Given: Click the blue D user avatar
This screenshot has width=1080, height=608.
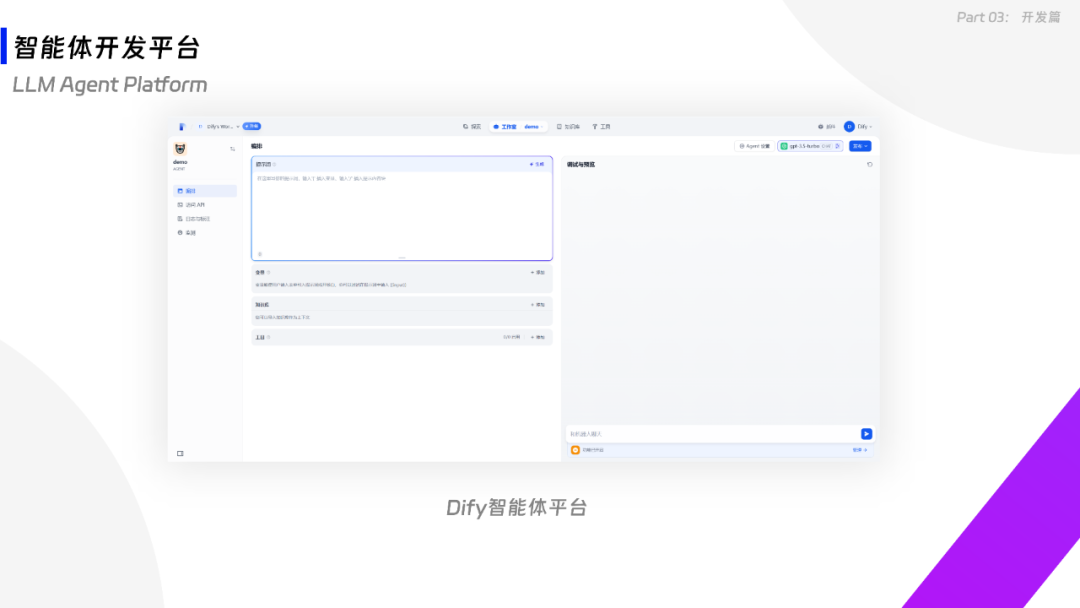Looking at the screenshot, I should point(849,127).
